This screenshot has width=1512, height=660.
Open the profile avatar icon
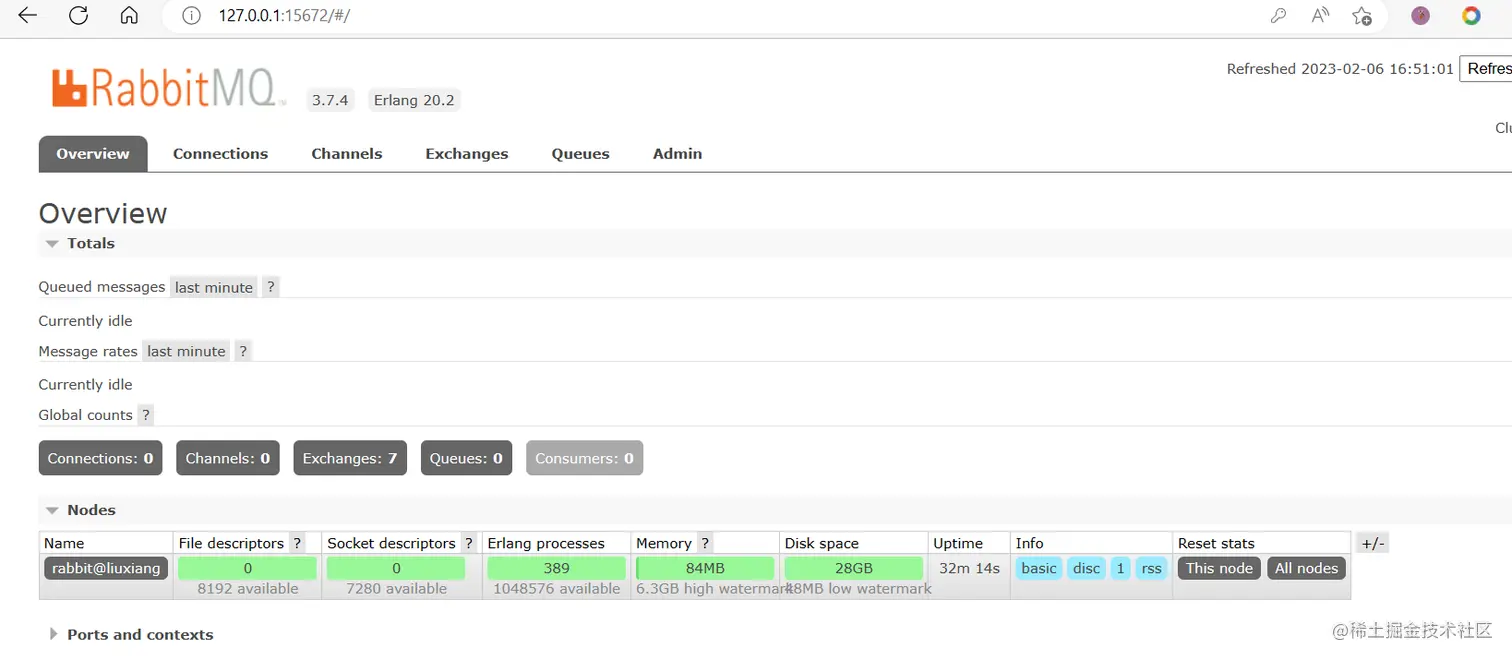[1420, 15]
